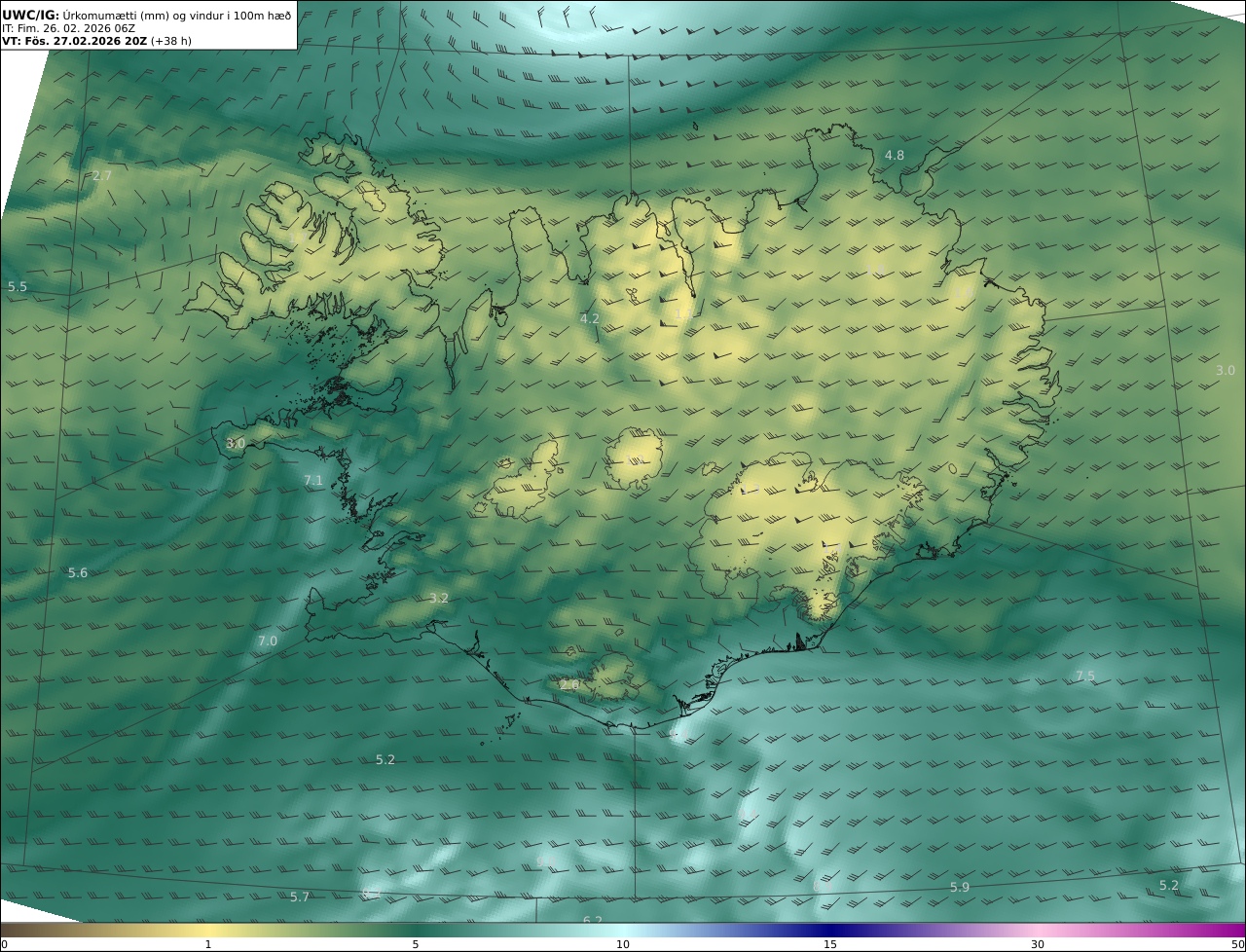Click the colorbar tick label 0
Screen dimensions: 1246x952
tap(4, 944)
